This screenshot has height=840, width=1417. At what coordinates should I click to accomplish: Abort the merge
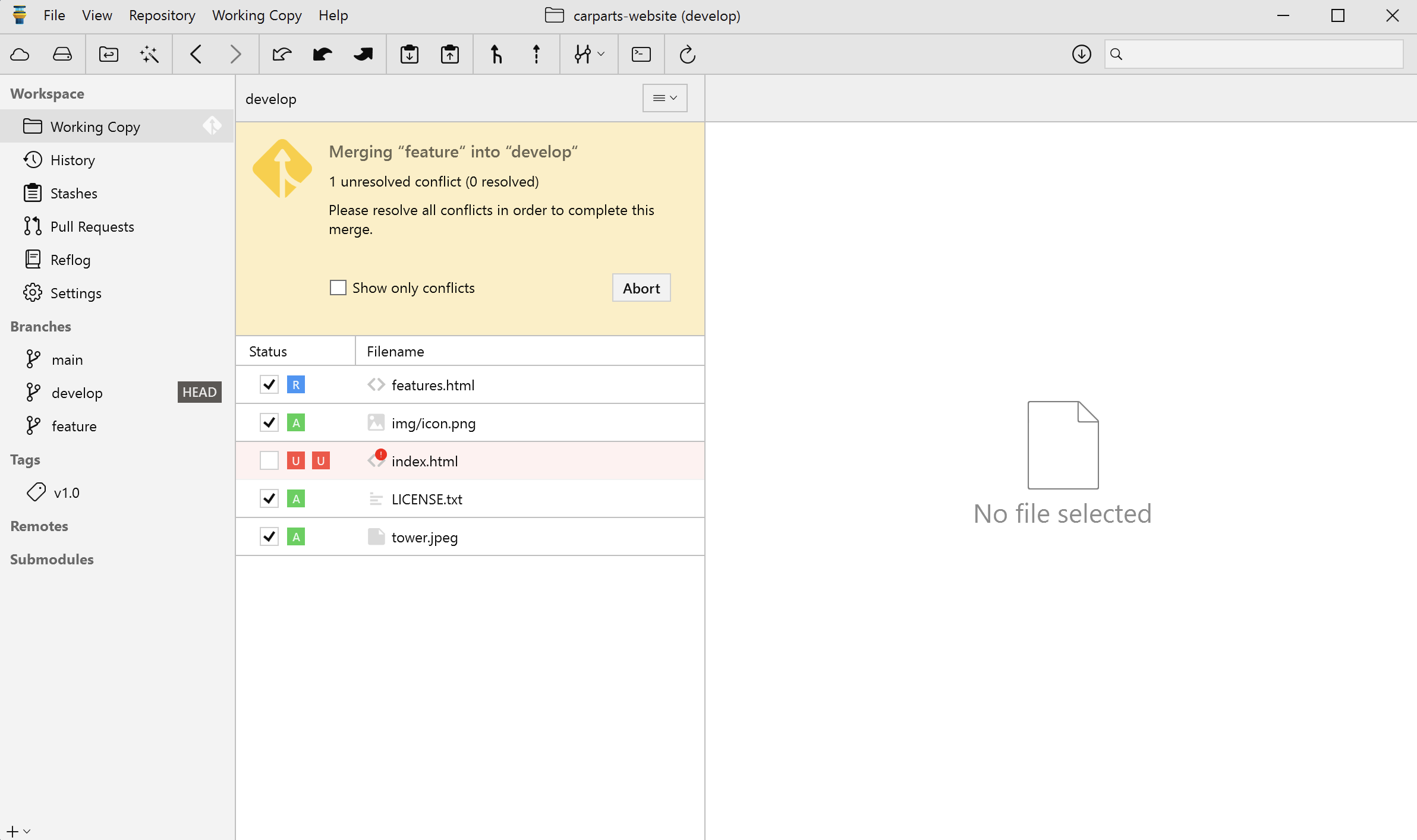(641, 288)
